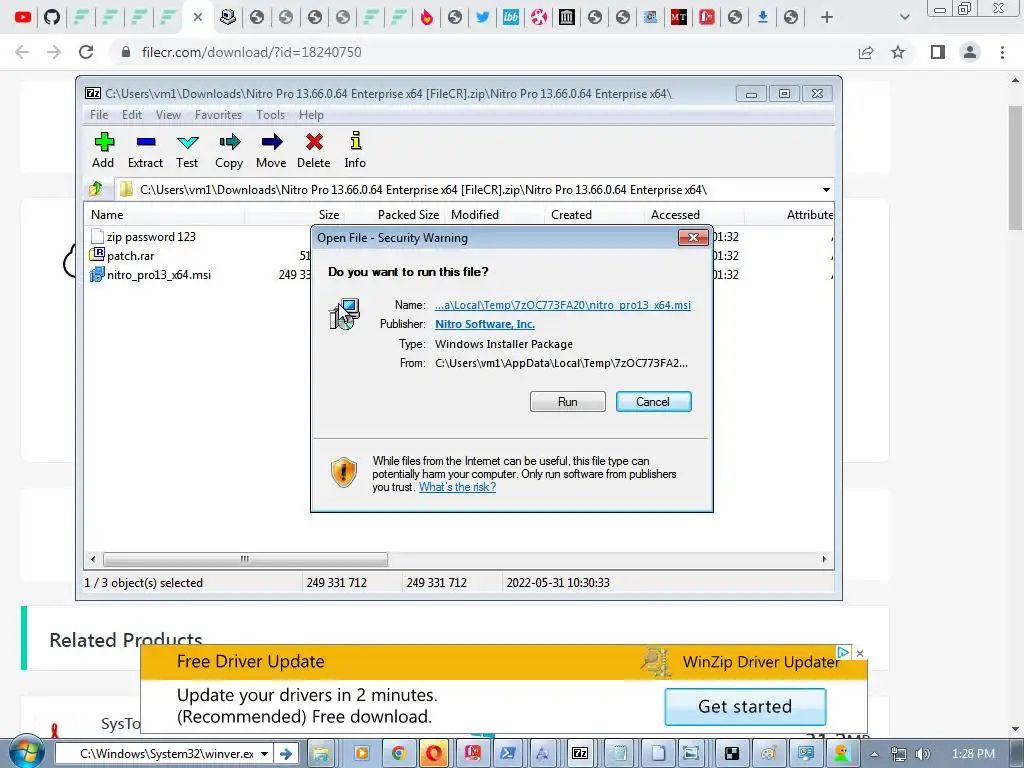
Task: Click Cancel in the Security Warning dialog
Action: click(x=653, y=402)
